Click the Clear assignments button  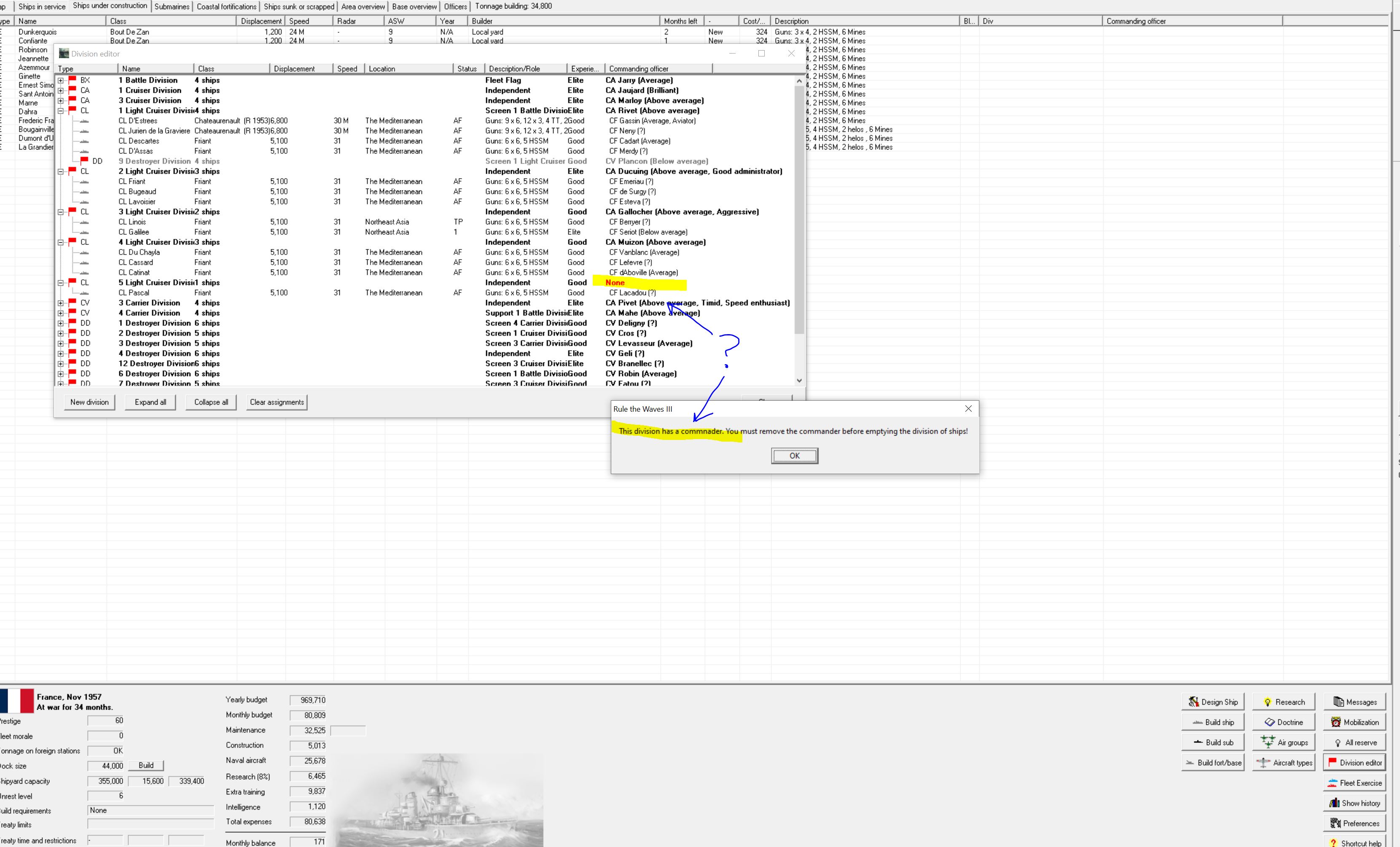click(x=277, y=402)
